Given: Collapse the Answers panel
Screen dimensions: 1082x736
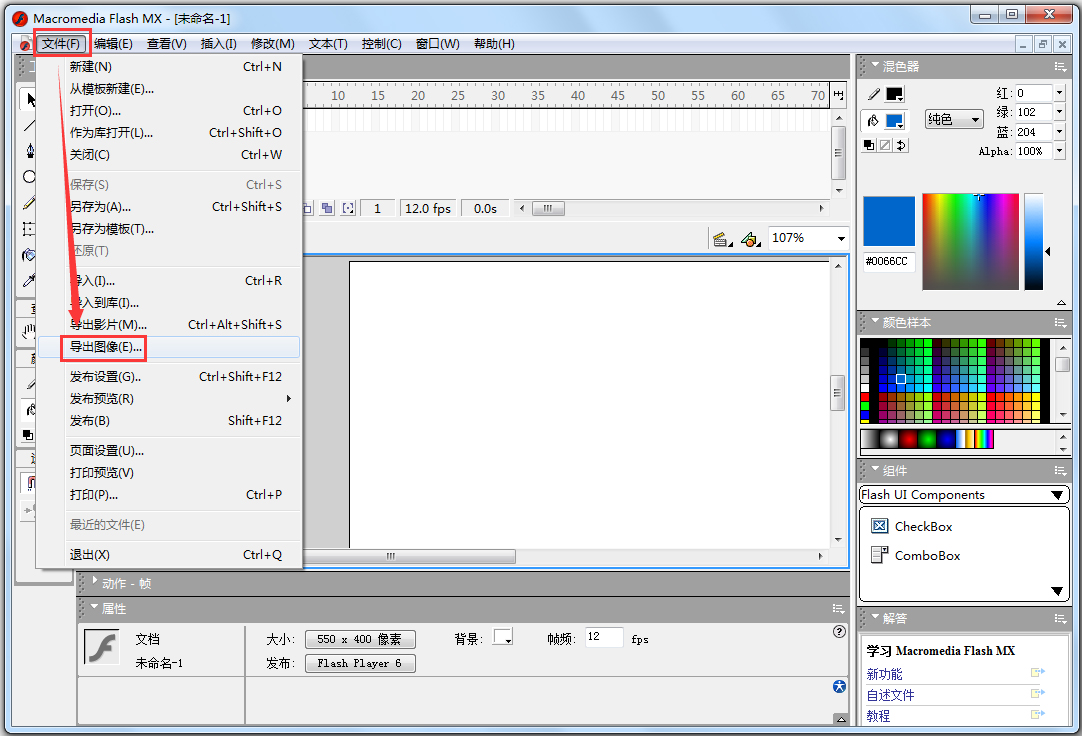Looking at the screenshot, I should click(x=875, y=617).
